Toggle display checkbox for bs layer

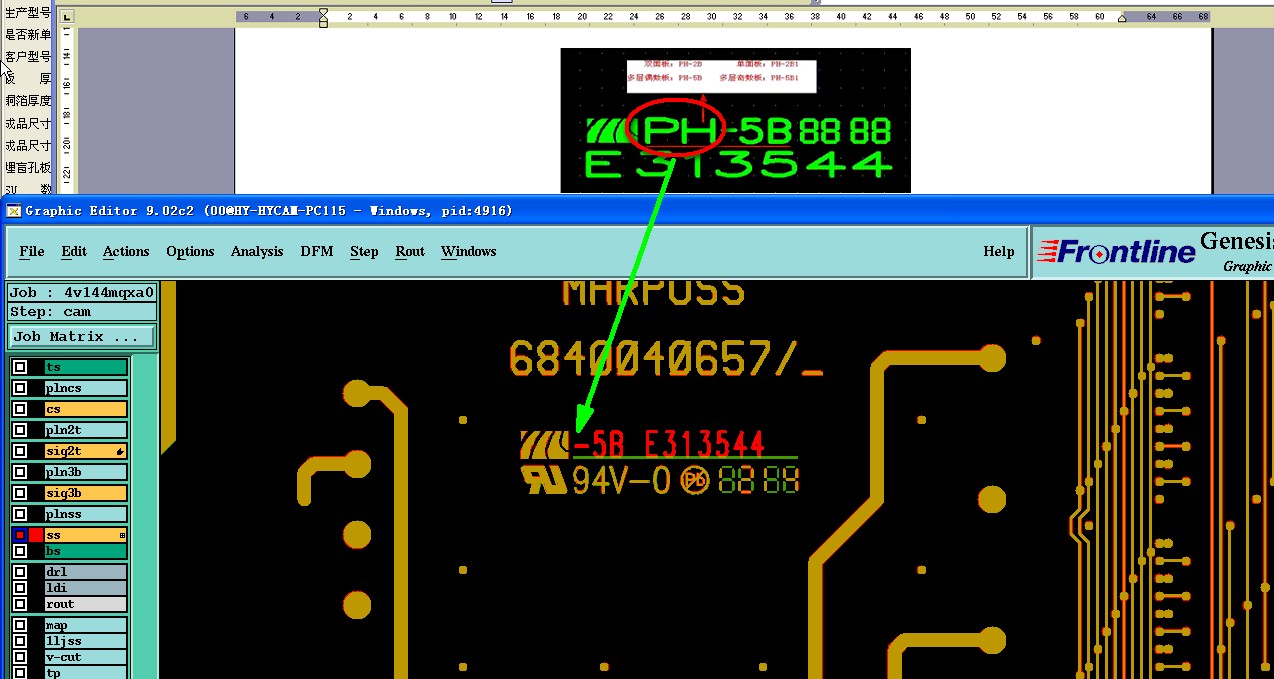click(x=20, y=551)
